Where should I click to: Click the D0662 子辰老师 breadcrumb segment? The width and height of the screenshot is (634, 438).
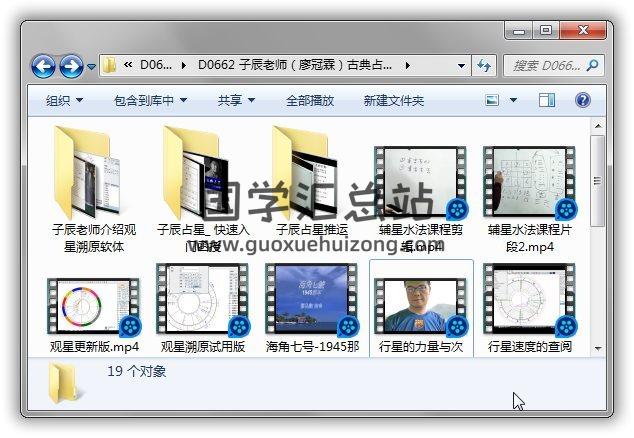(295, 65)
